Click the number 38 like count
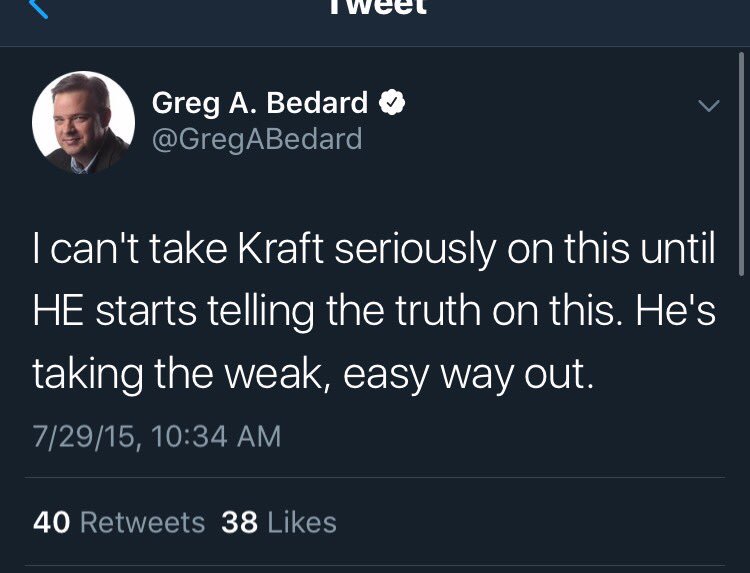This screenshot has height=573, width=750. coord(240,522)
